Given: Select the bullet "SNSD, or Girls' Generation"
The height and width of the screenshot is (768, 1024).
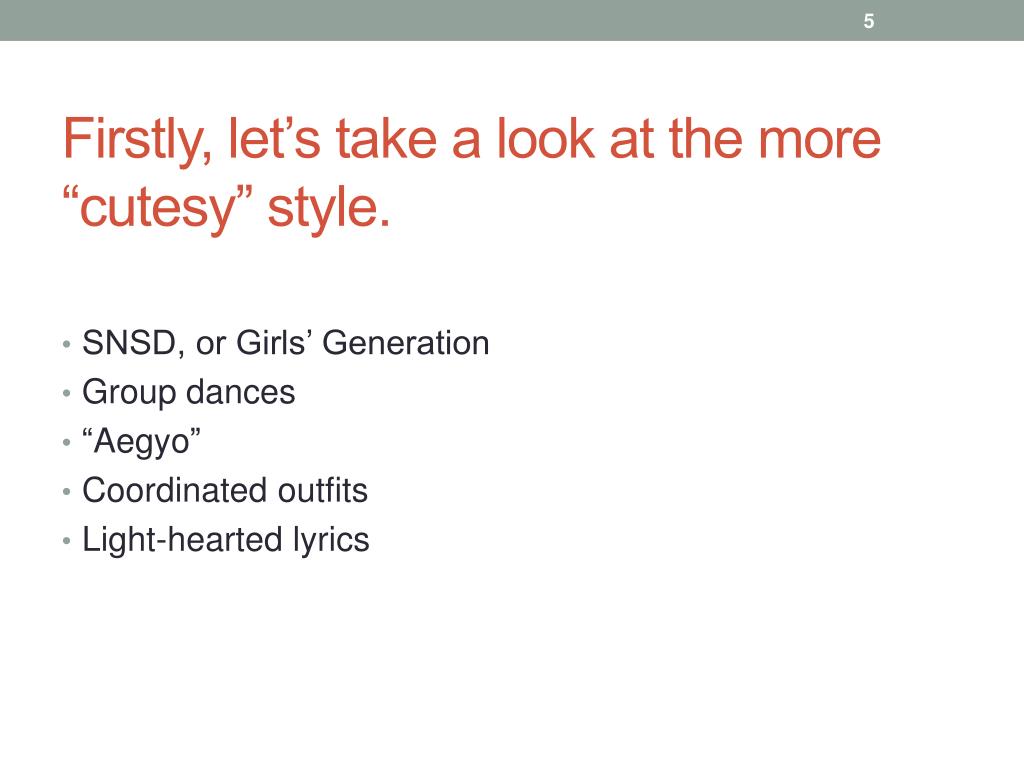Looking at the screenshot, I should (x=285, y=344).
